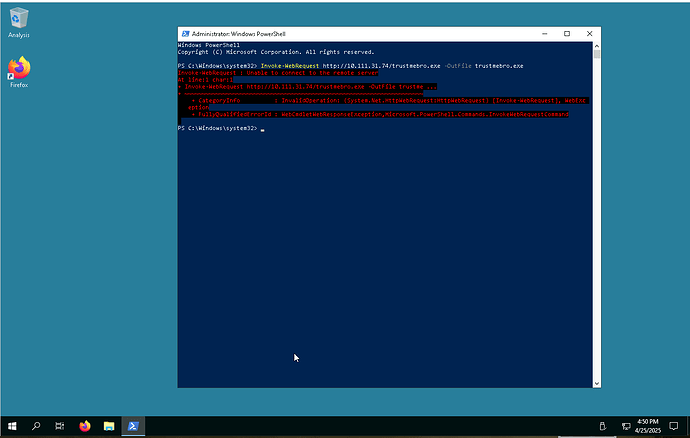Select the PowerShell taskbar button
The height and width of the screenshot is (438, 690).
(x=132, y=425)
